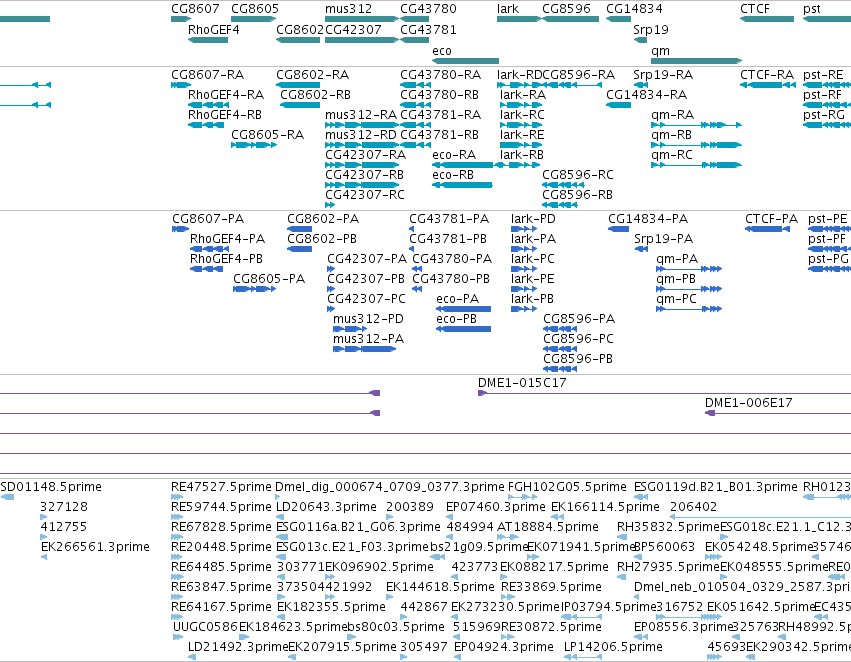Image resolution: width=851 pixels, height=662 pixels.
Task: Click the qm gene label
Action: click(660, 51)
